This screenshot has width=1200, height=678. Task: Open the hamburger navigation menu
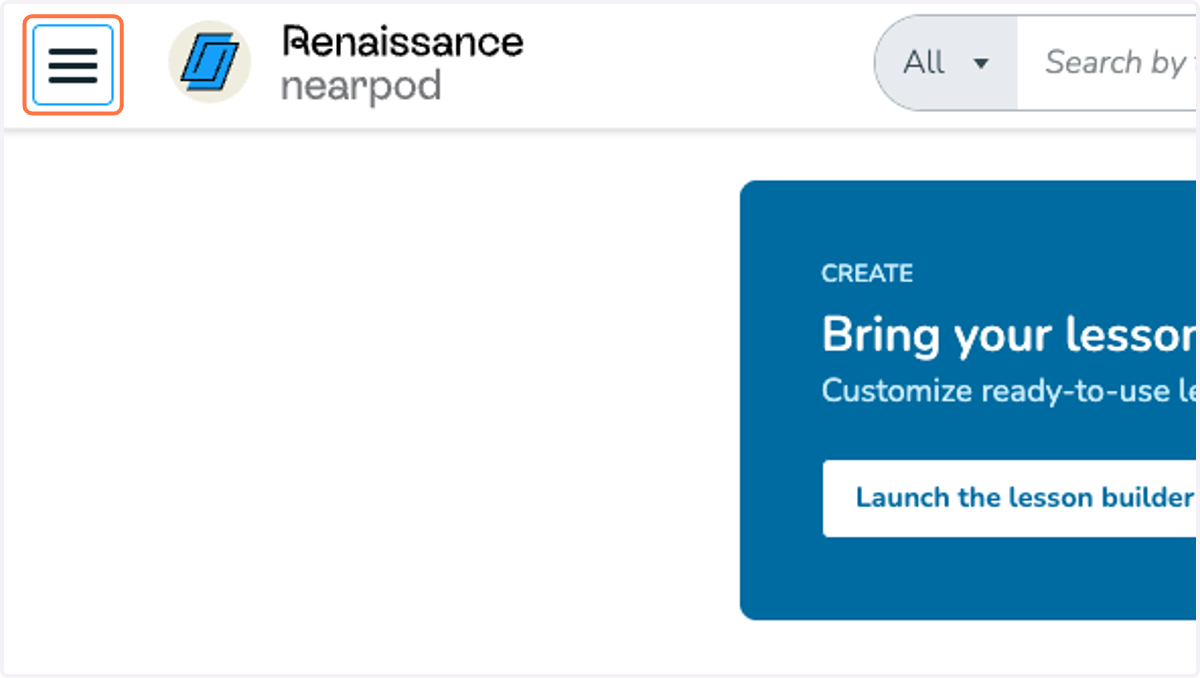73,65
